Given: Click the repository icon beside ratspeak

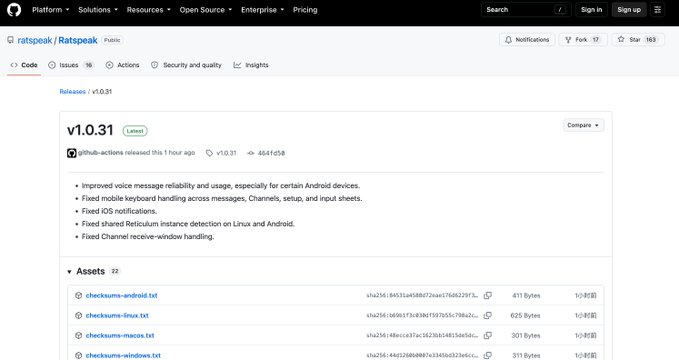Looking at the screenshot, I should 10,40.
